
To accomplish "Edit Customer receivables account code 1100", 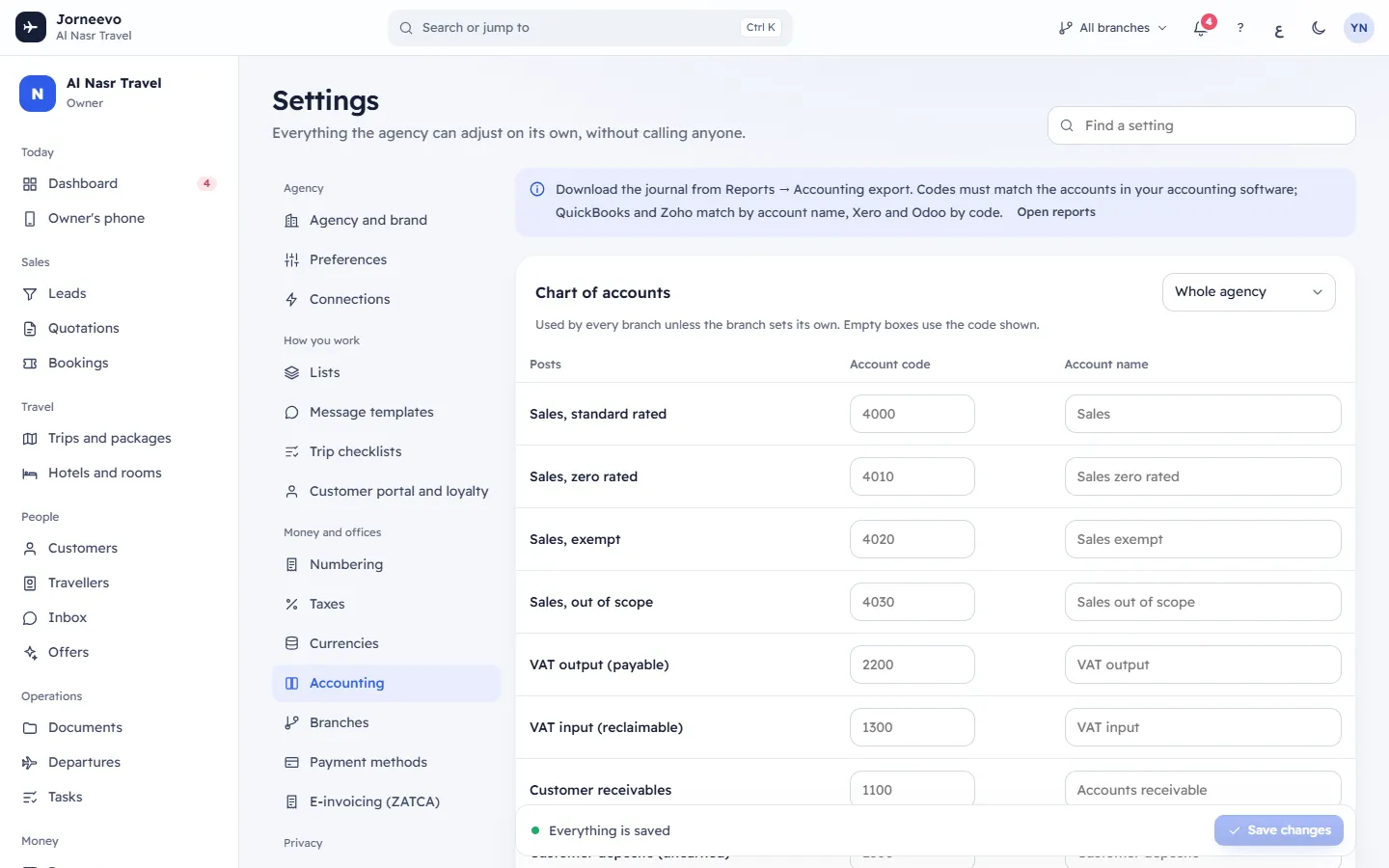I will point(912,788).
